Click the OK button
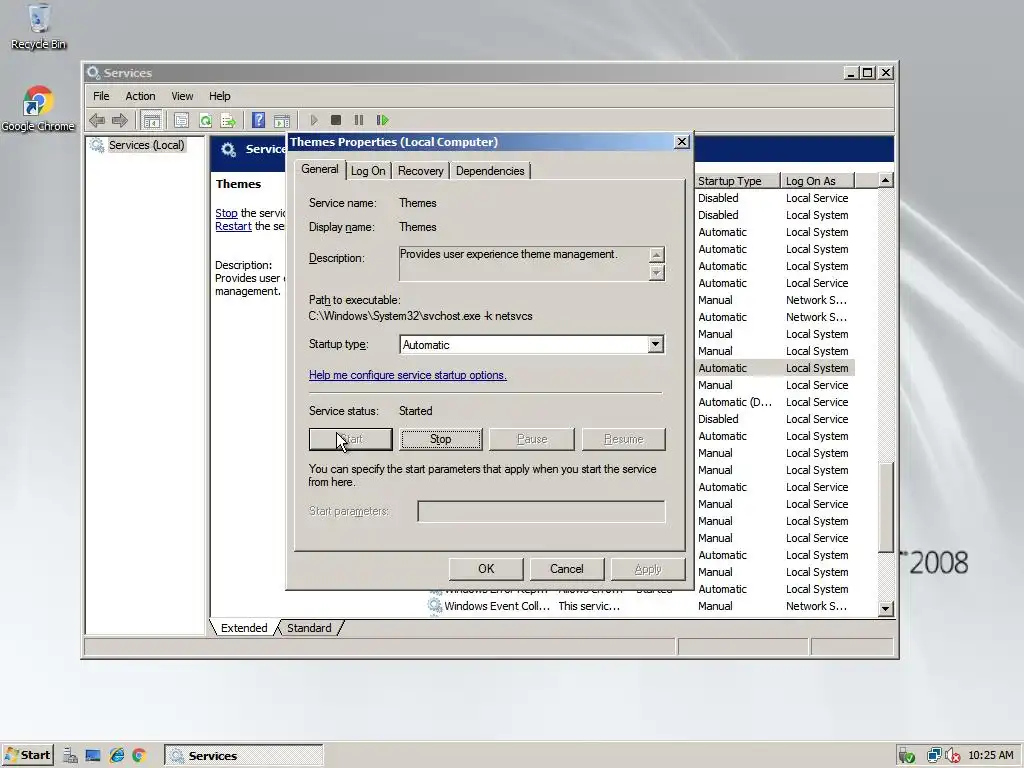 click(486, 569)
